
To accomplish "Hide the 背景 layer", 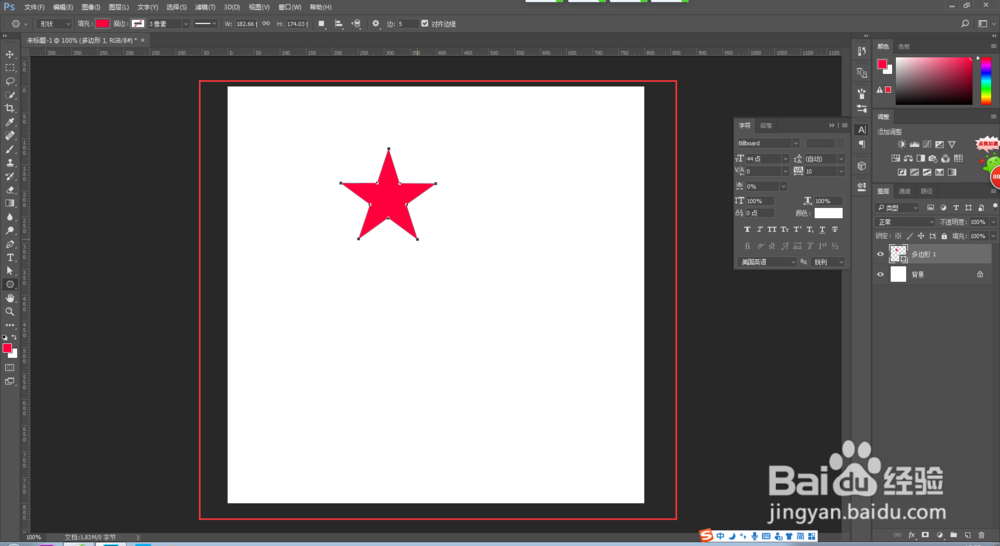I will click(x=880, y=274).
